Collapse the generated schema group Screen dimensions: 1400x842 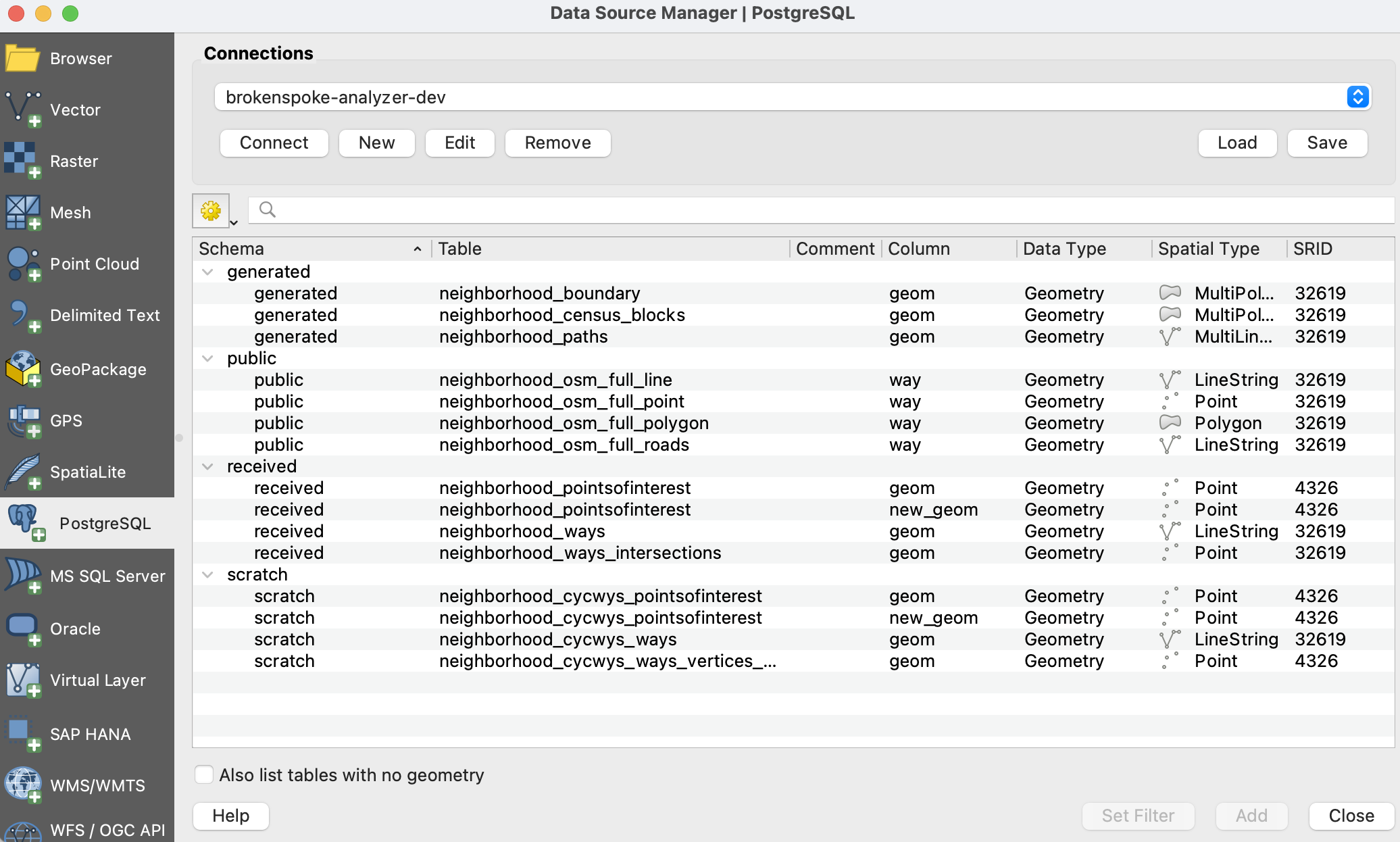(x=208, y=272)
